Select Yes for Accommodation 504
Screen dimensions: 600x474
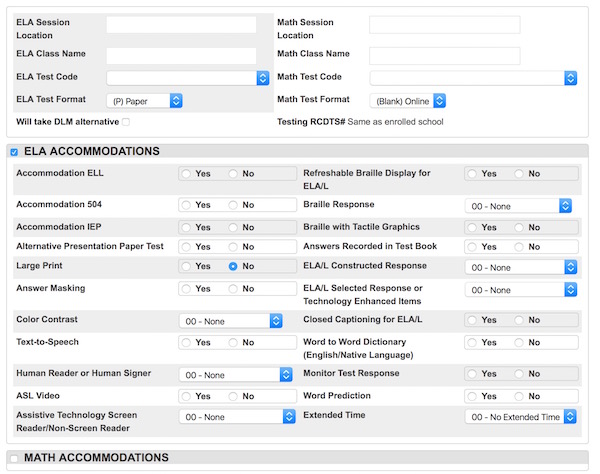[186, 205]
